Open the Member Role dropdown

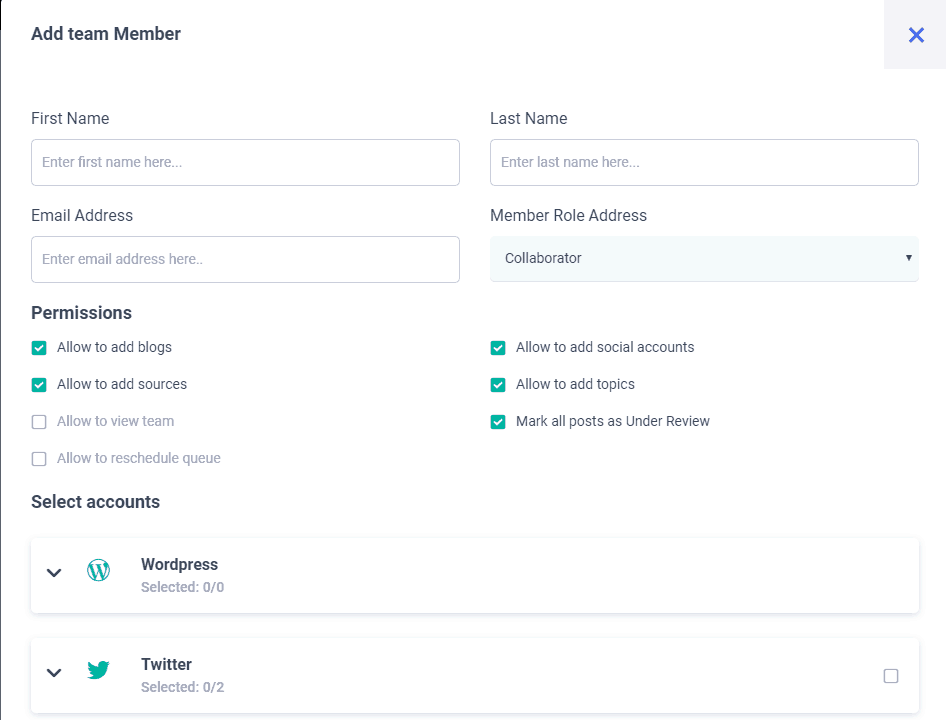tap(704, 259)
